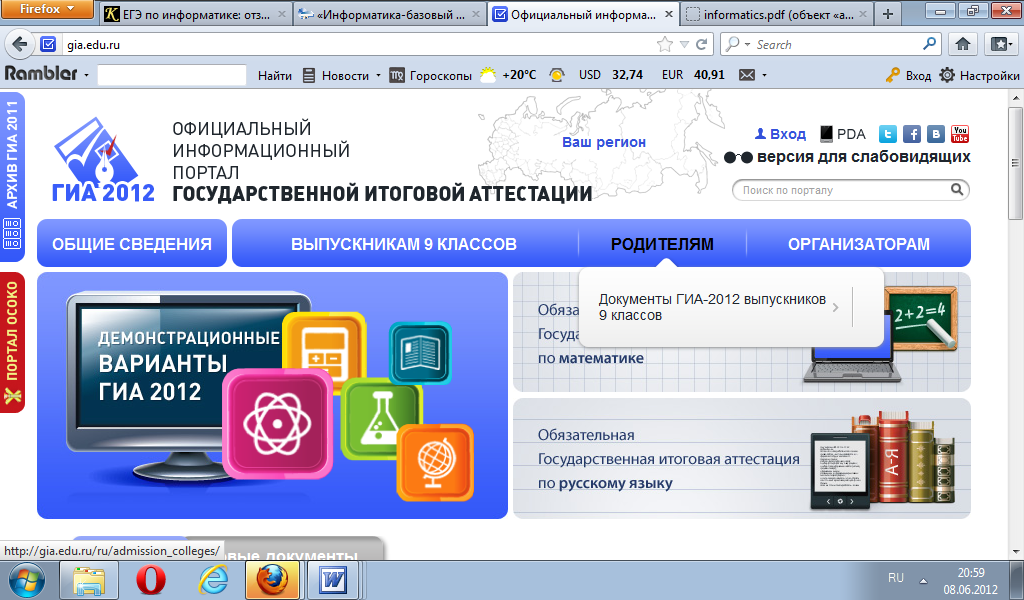Screen dimensions: 1024x600
Task: Click the pink atom subject icon
Action: 278,424
